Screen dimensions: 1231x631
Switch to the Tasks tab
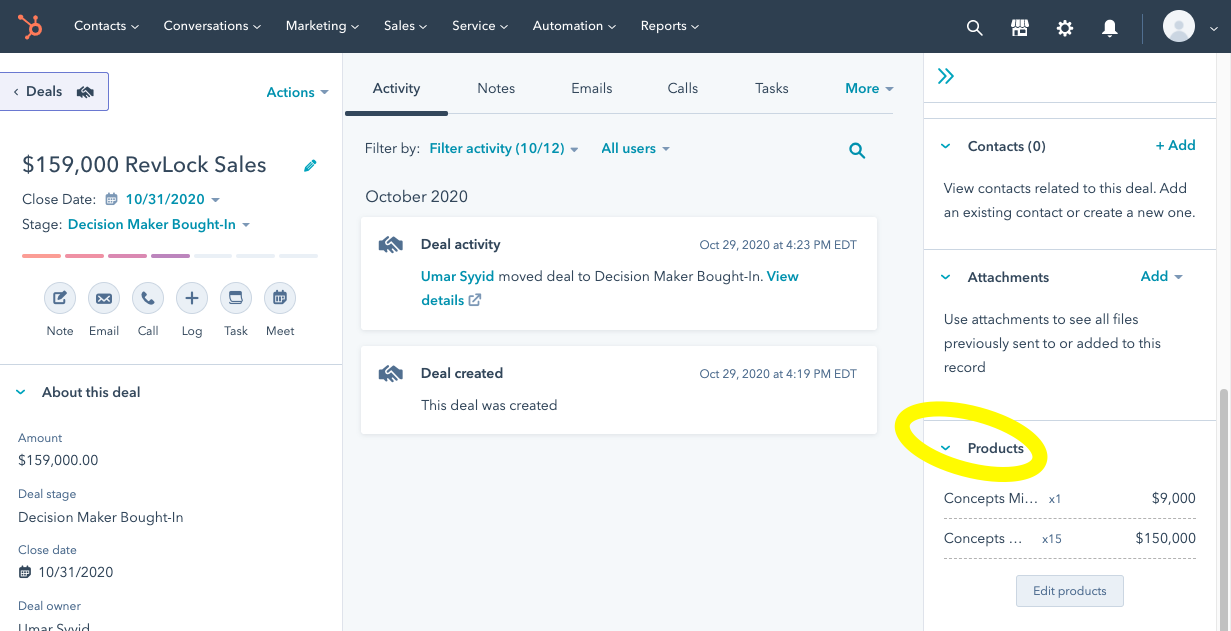point(772,88)
